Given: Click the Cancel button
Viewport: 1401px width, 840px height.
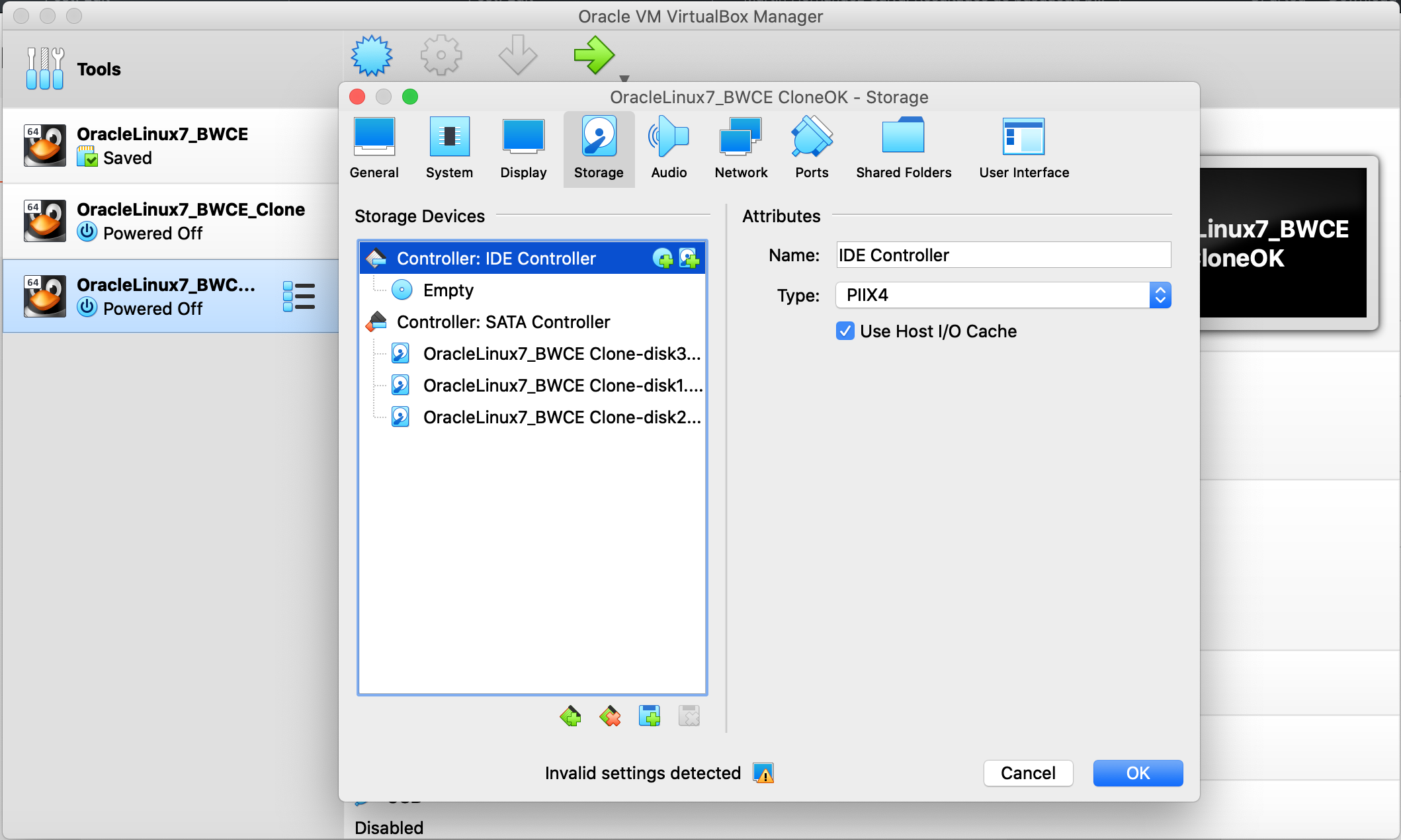Looking at the screenshot, I should [1028, 773].
